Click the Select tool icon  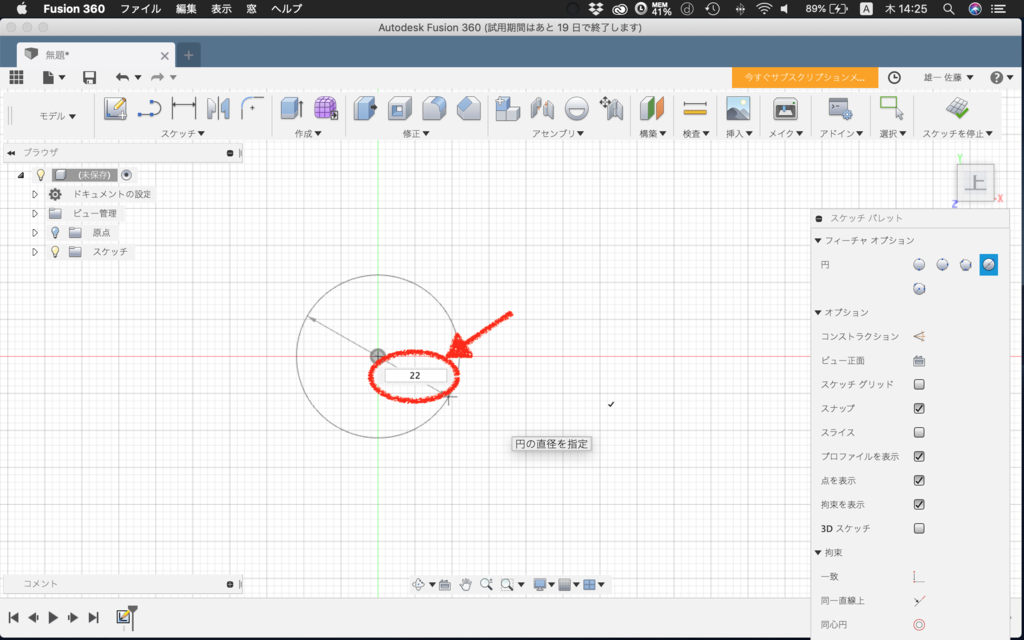[891, 108]
